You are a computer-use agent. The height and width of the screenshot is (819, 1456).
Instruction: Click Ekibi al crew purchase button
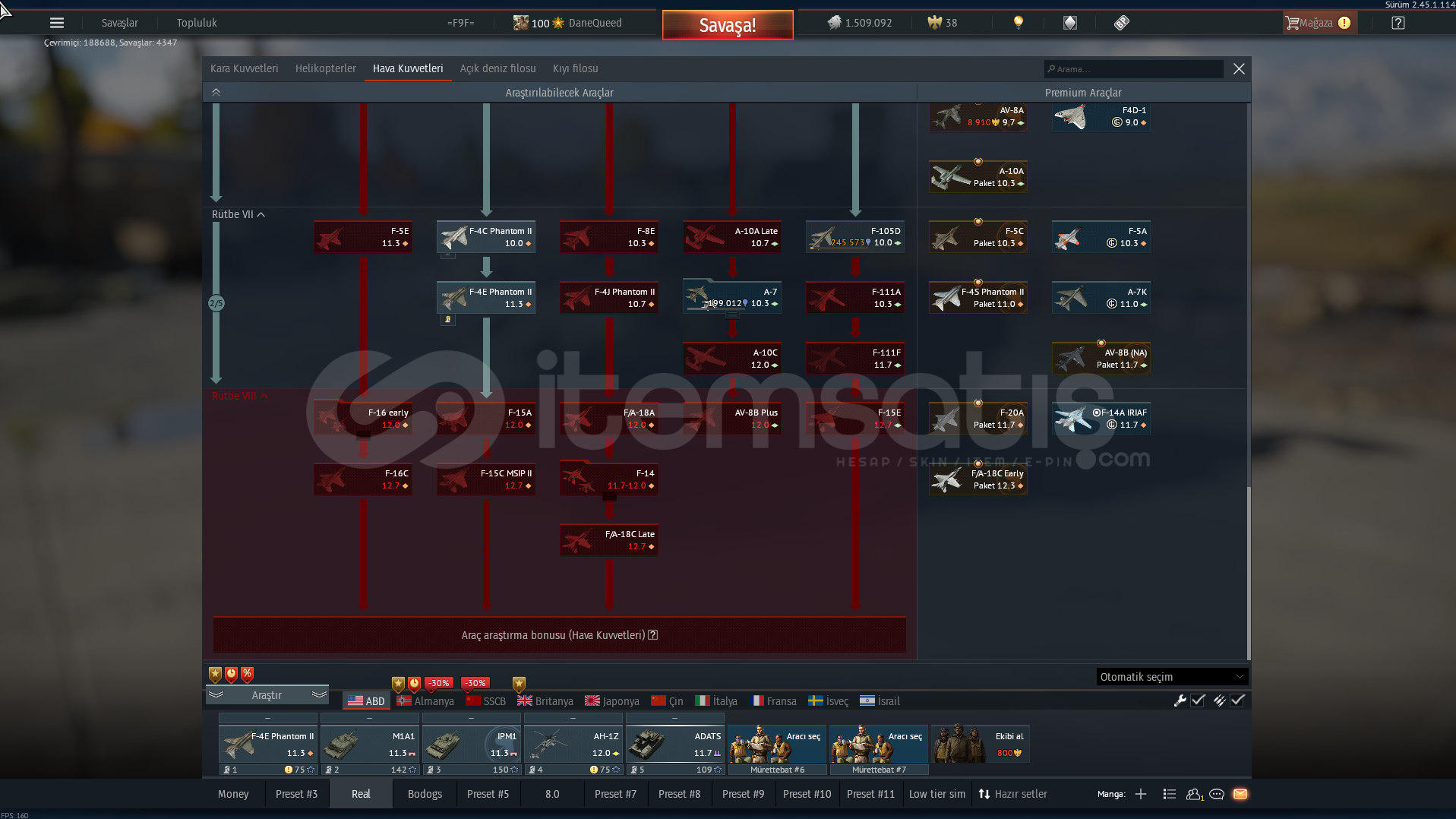[980, 743]
